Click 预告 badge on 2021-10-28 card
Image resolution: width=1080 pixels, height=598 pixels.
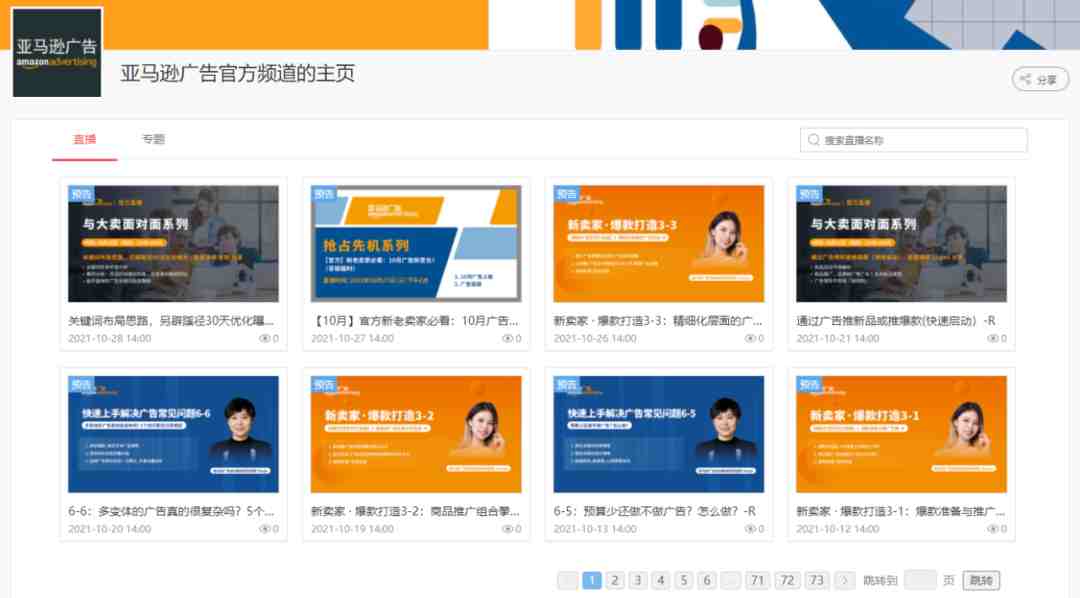(81, 194)
